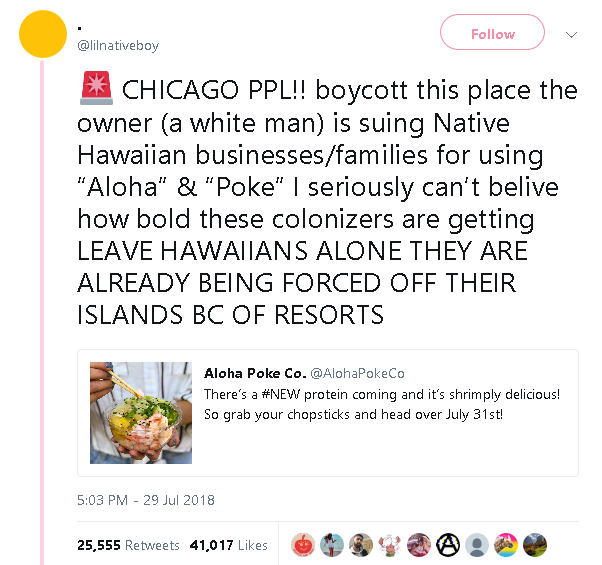Viewport: 602px width, 565px height.
Task: Click the tweet timestamp 5:03 PM - 29 Jul 2018
Action: click(x=146, y=500)
